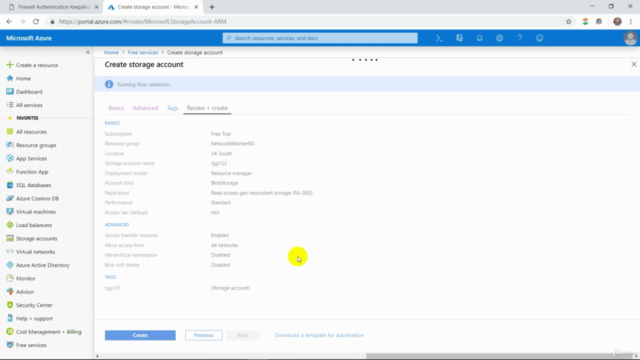Open the user account avatar menu
This screenshot has width=640, height=360.
(x=630, y=38)
